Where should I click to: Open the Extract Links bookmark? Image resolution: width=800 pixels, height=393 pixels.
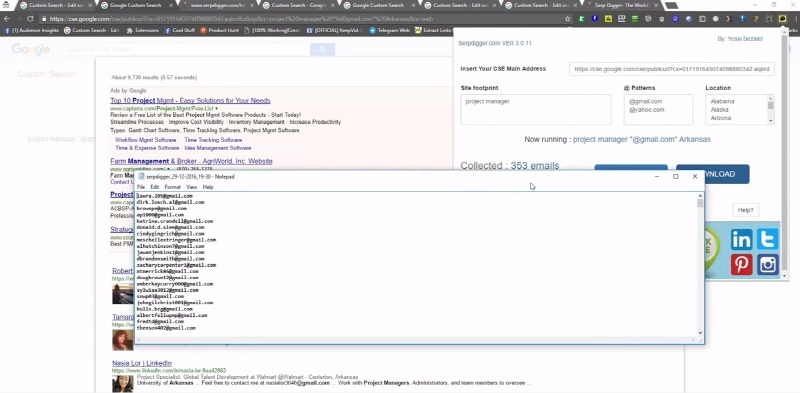[x=435, y=30]
